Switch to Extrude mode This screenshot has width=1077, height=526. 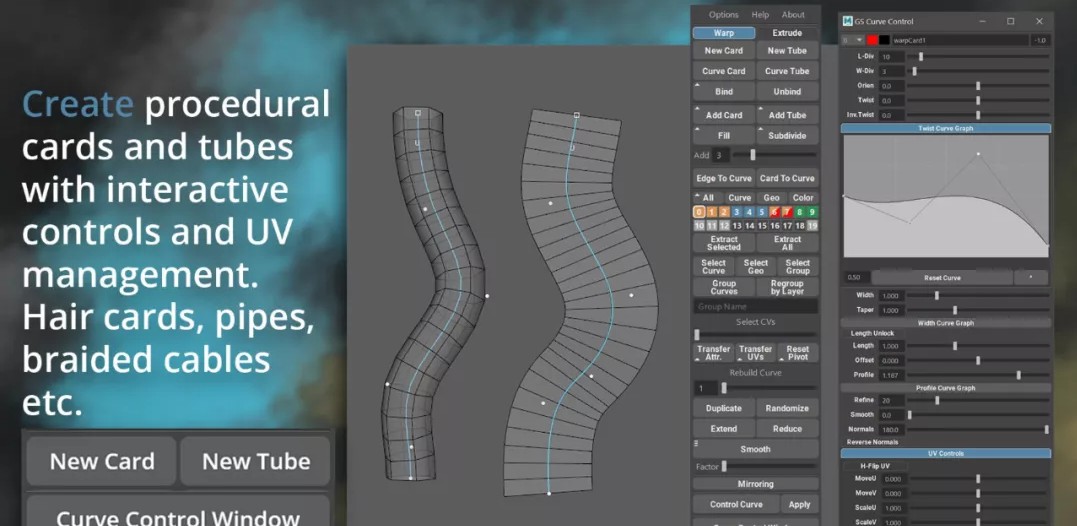787,33
